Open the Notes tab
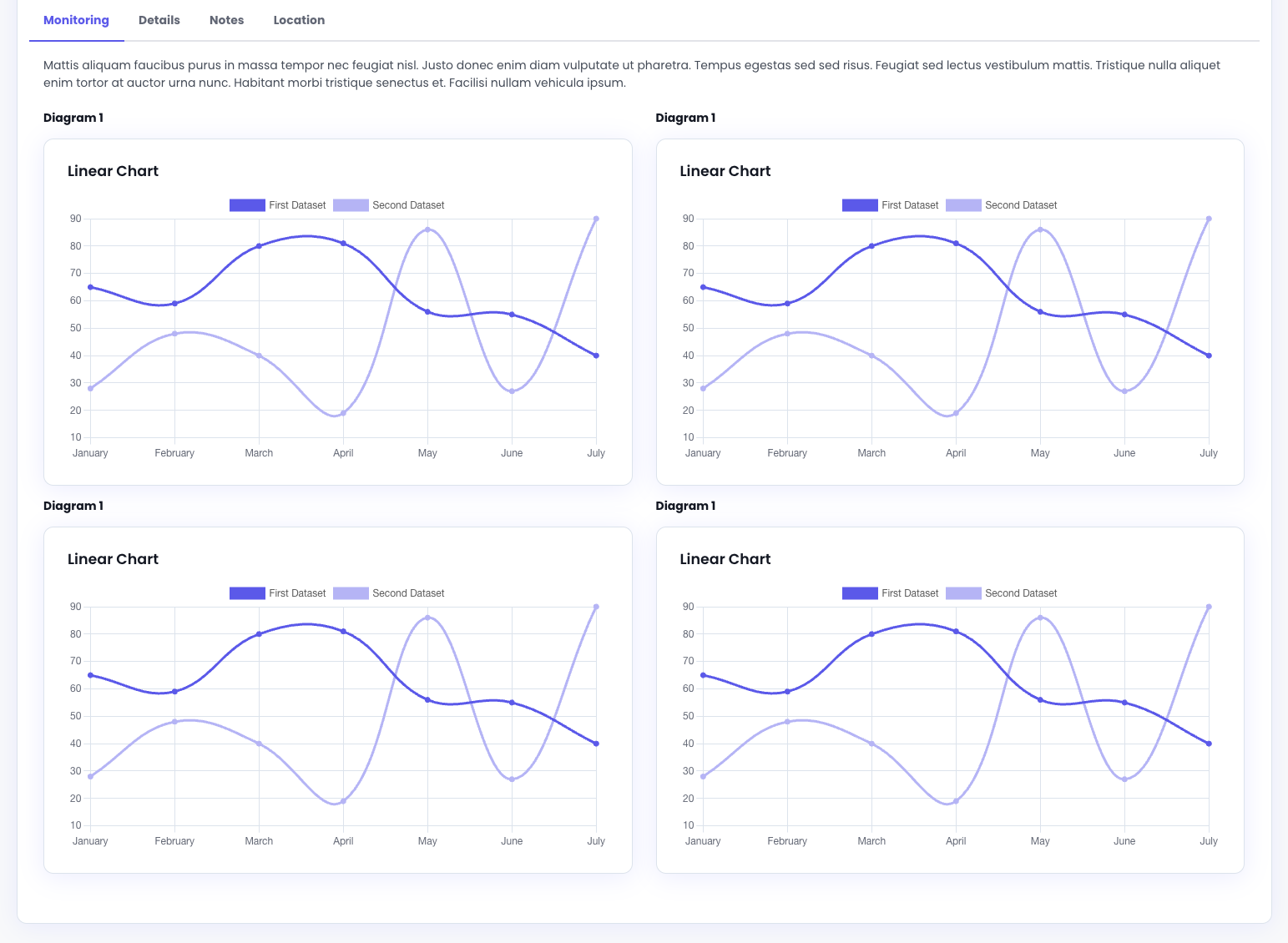Screen dimensions: 1288x943 (x=226, y=20)
